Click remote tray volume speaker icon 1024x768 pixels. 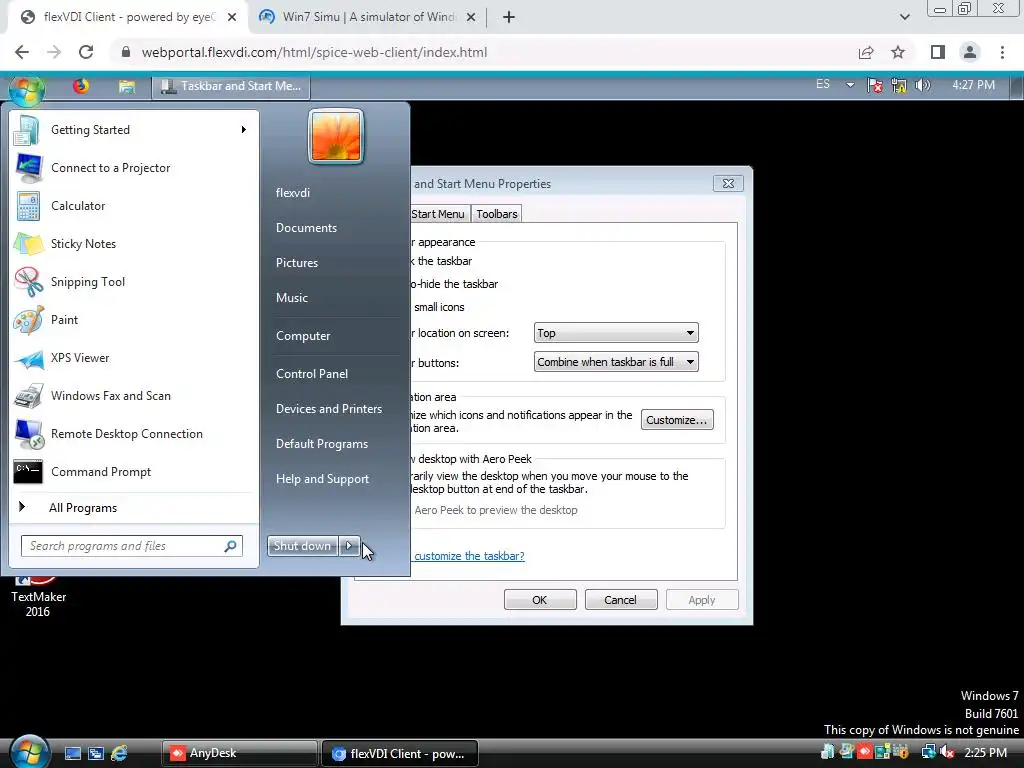(922, 86)
